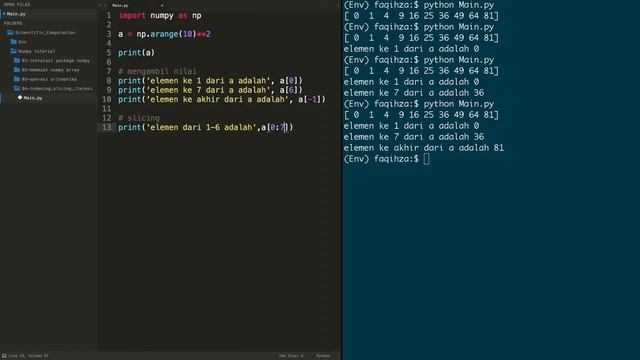Select Main.py file in the folder tree

click(33, 98)
